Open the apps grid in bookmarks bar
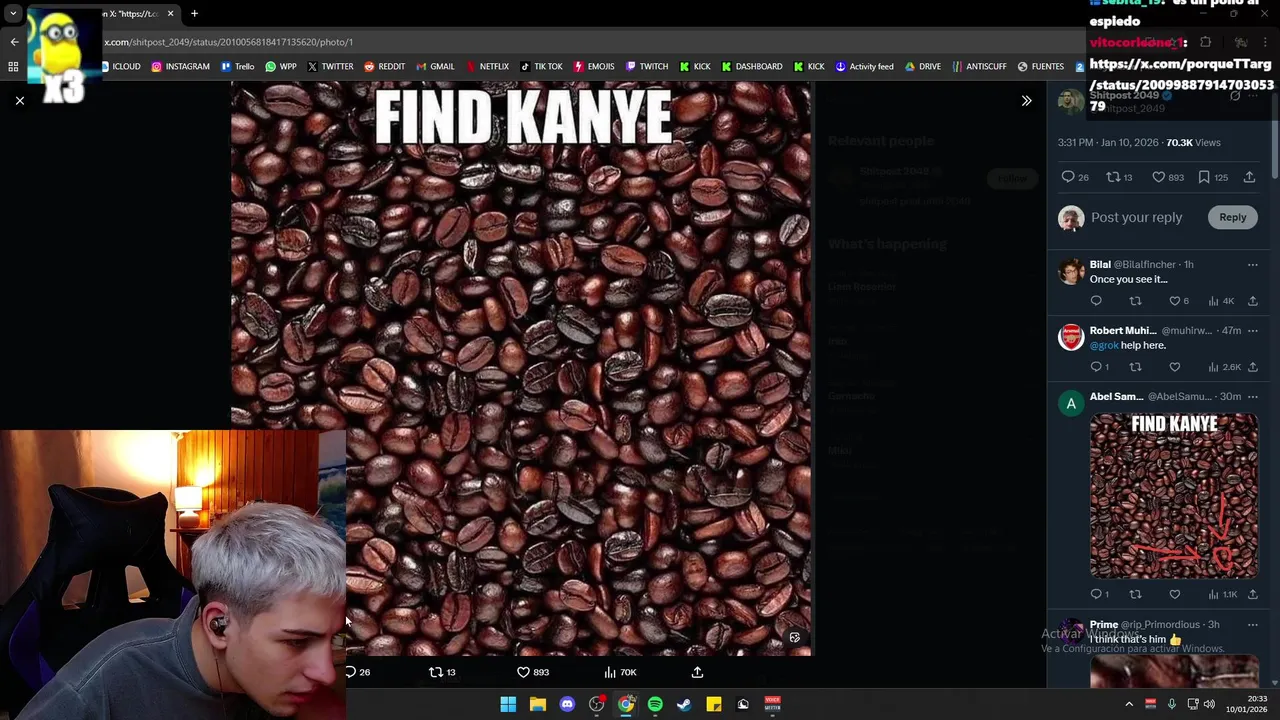The image size is (1280, 720). (13, 66)
